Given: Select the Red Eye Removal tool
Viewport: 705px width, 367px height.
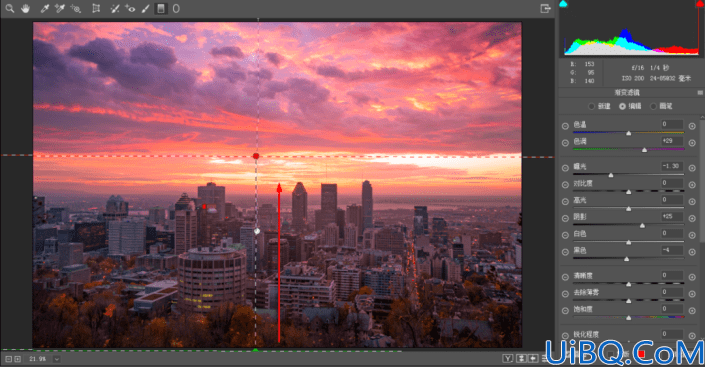Looking at the screenshot, I should (130, 8).
